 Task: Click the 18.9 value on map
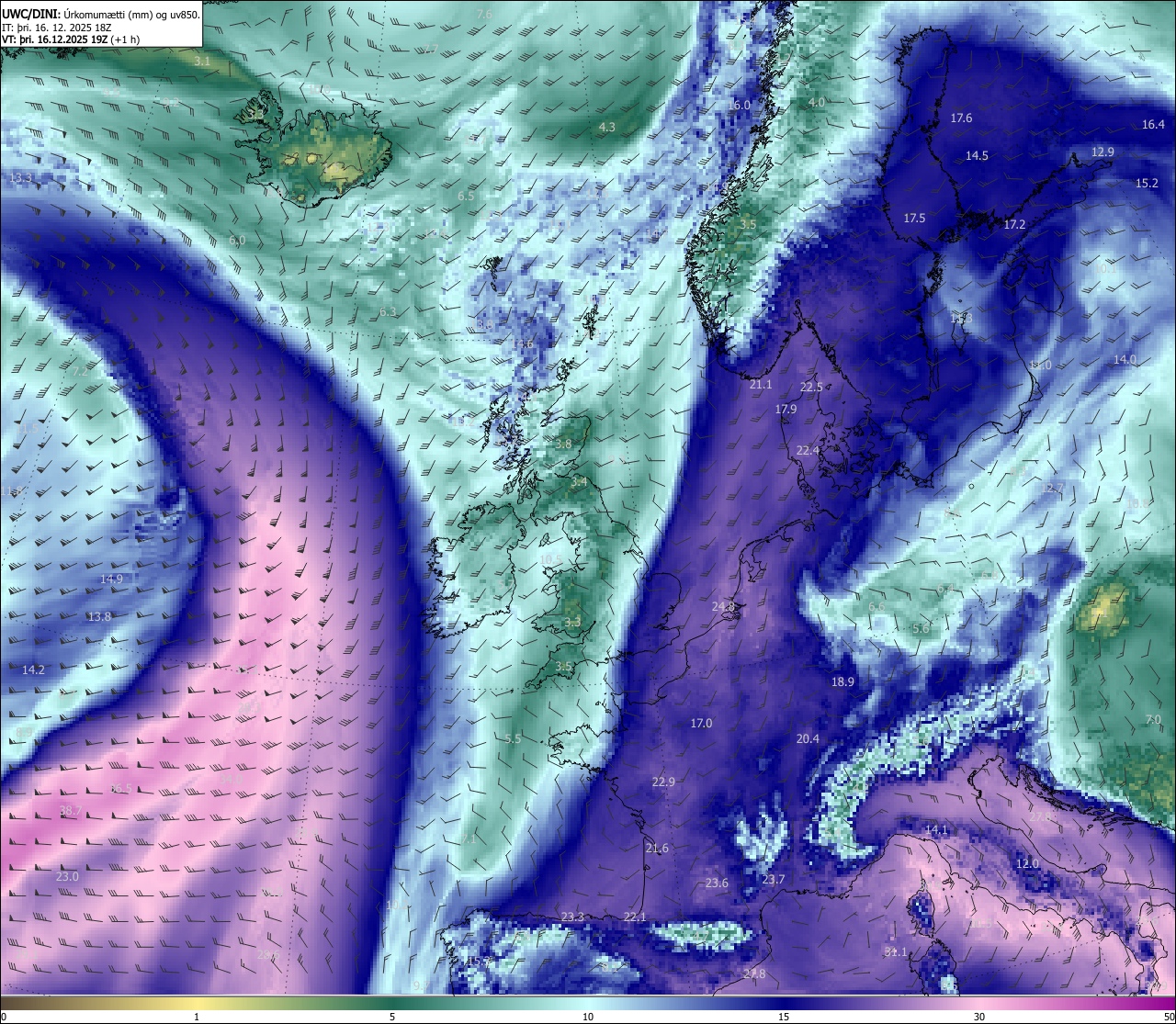click(842, 681)
